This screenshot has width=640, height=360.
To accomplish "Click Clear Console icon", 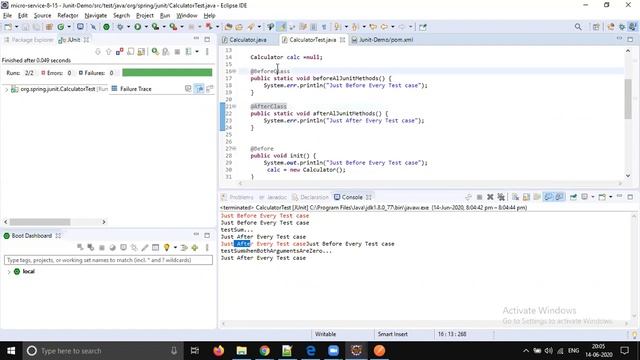I will tap(516, 197).
